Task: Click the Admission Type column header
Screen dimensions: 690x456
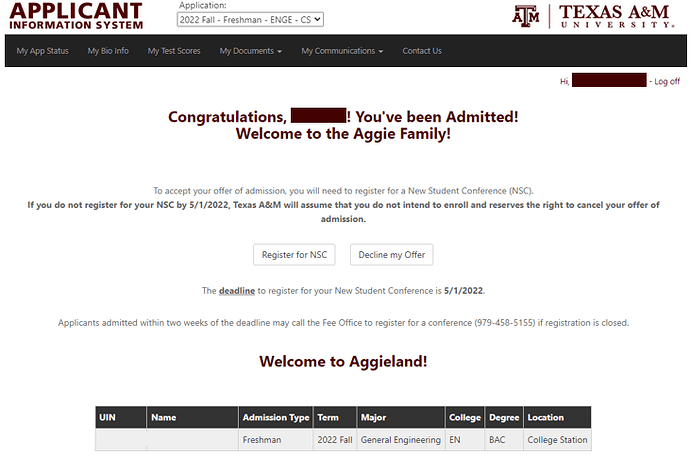Action: point(276,417)
